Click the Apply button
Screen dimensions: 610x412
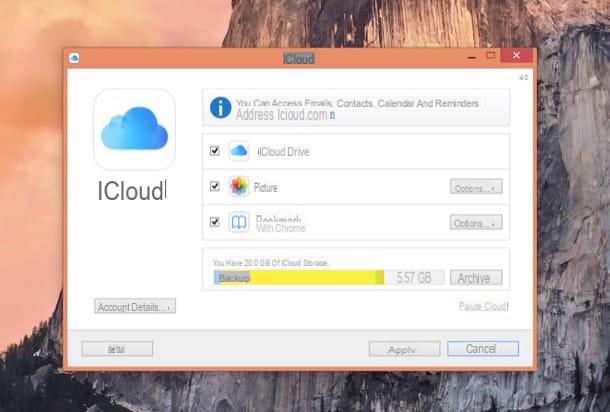click(x=405, y=349)
